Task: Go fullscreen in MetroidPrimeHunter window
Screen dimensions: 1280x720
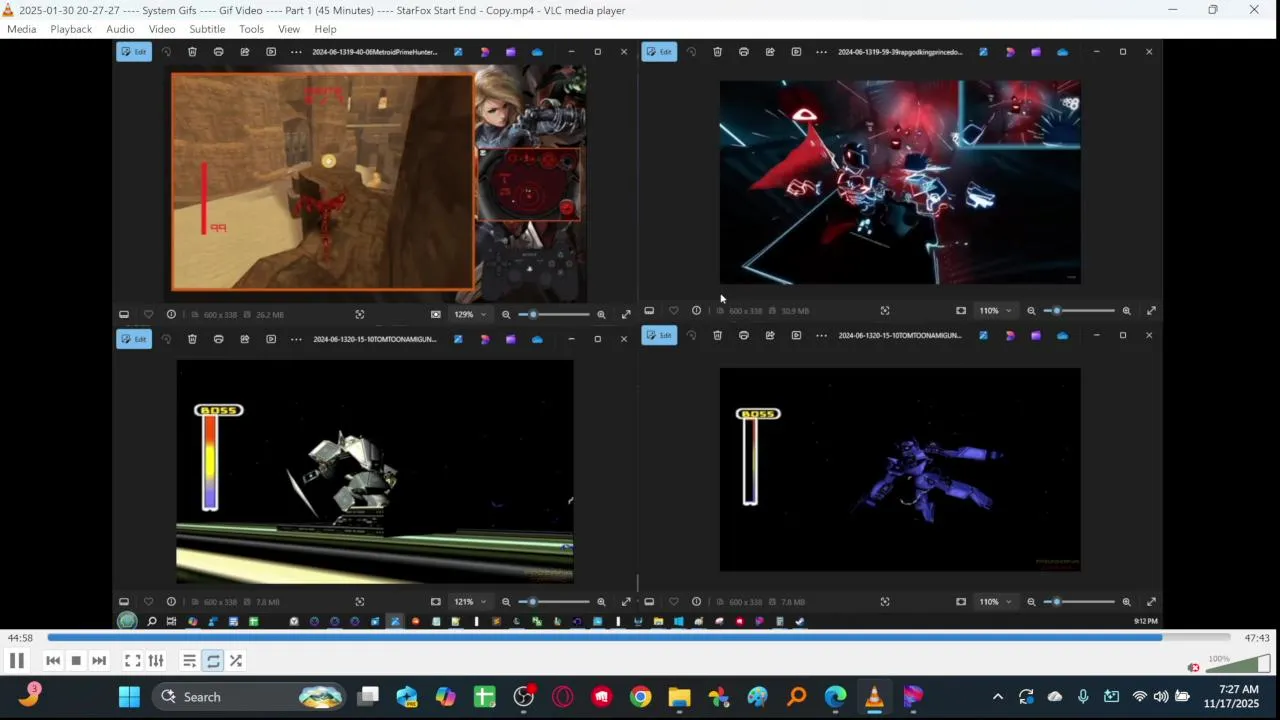Action: tap(626, 314)
